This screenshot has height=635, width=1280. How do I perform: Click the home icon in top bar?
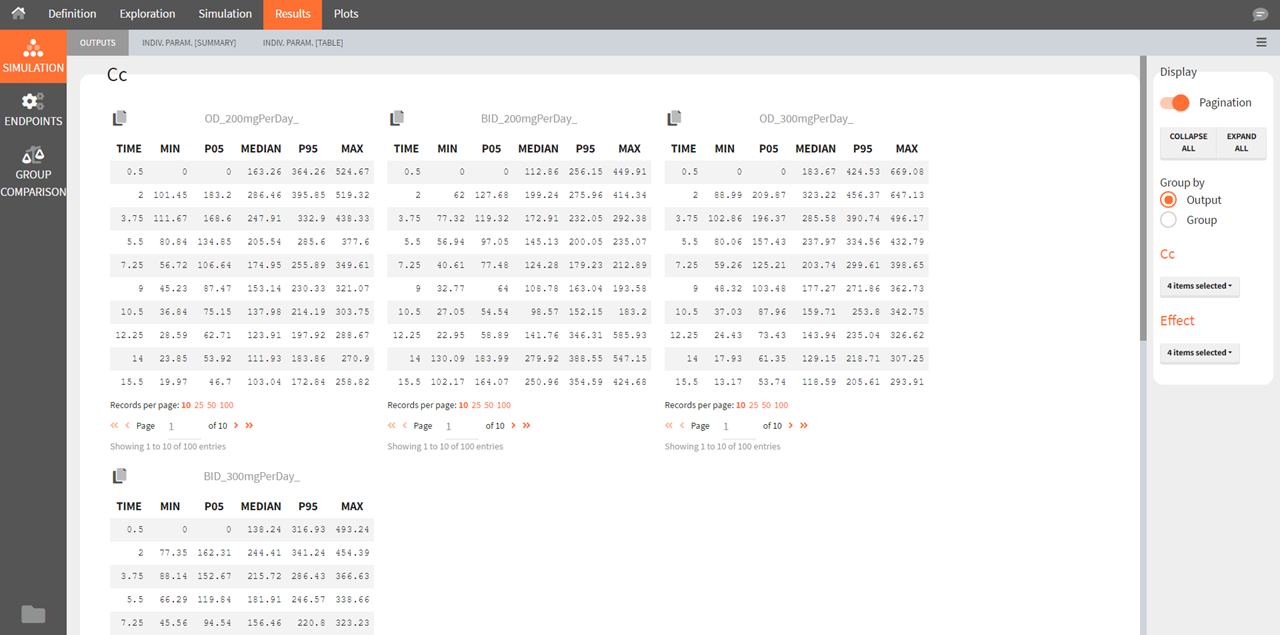tap(18, 14)
